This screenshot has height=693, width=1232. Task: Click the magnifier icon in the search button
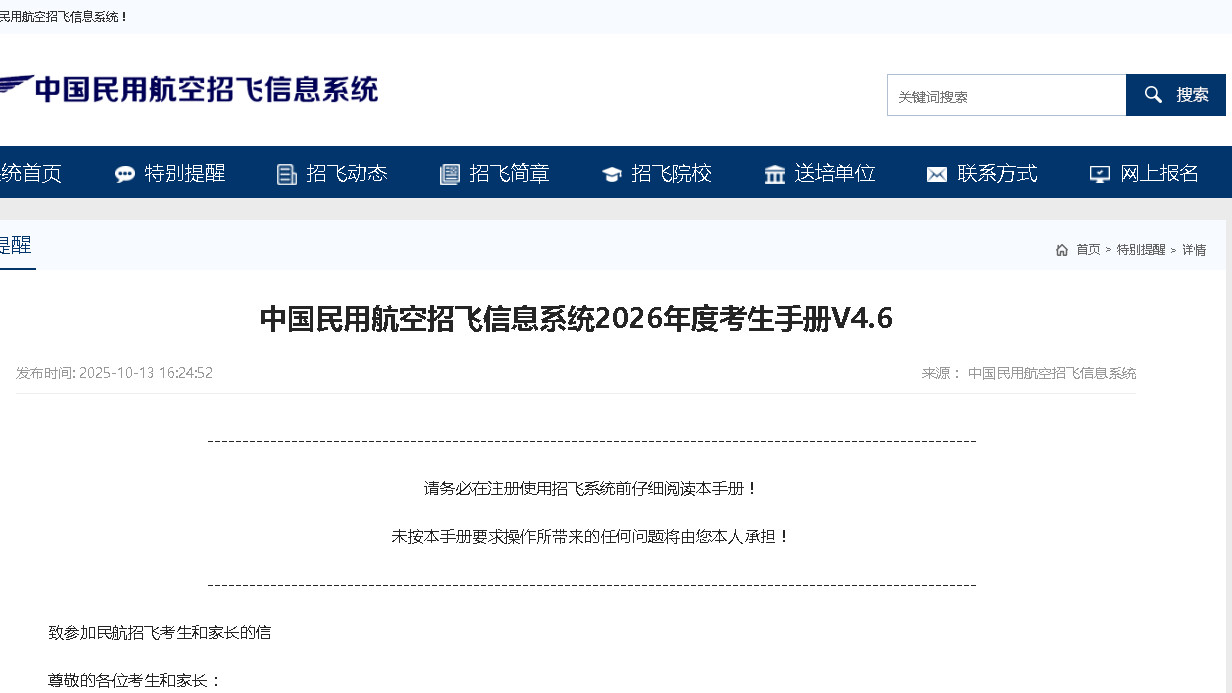point(1153,94)
